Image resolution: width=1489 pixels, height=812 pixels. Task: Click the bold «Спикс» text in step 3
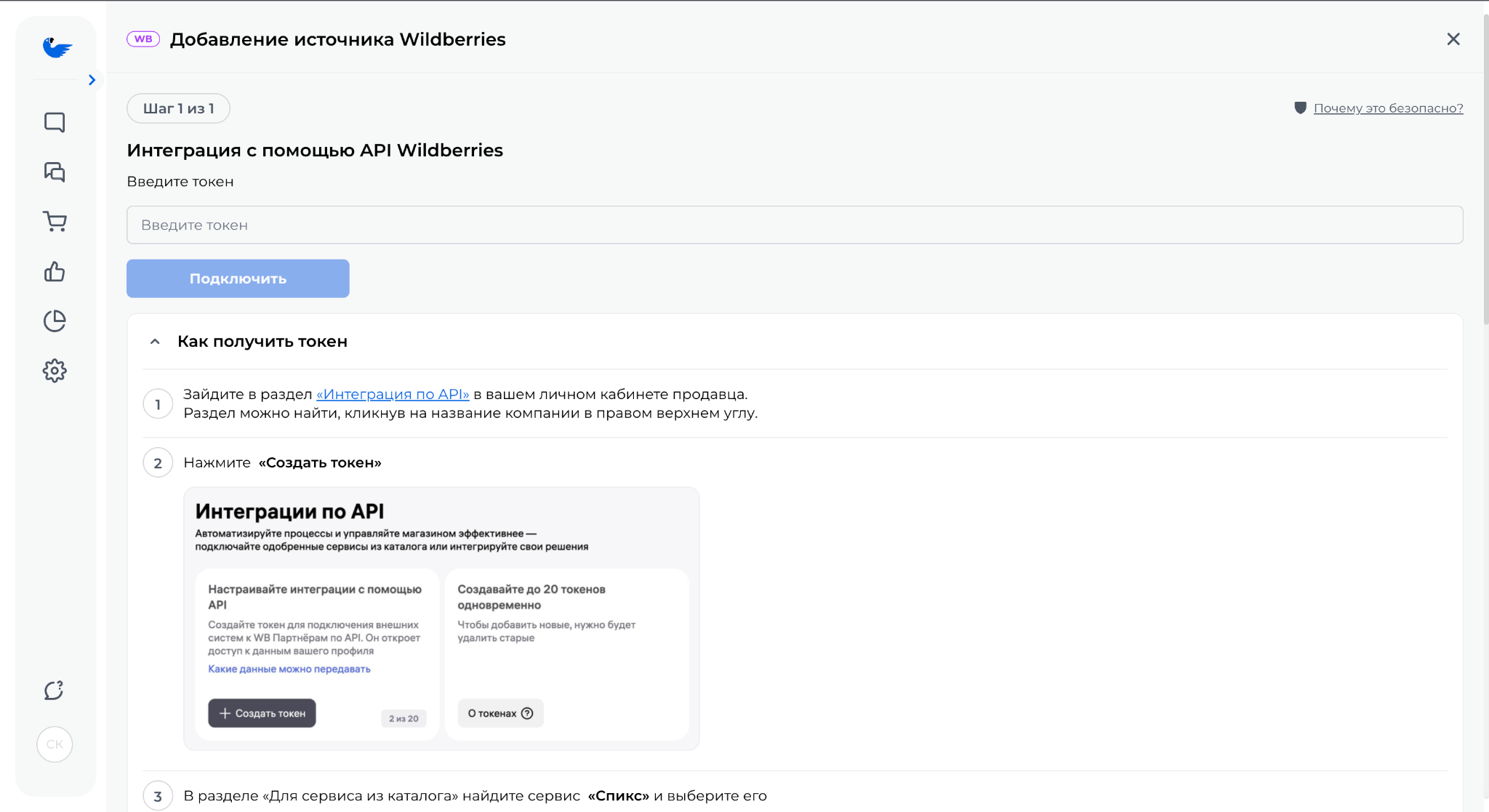click(618, 796)
